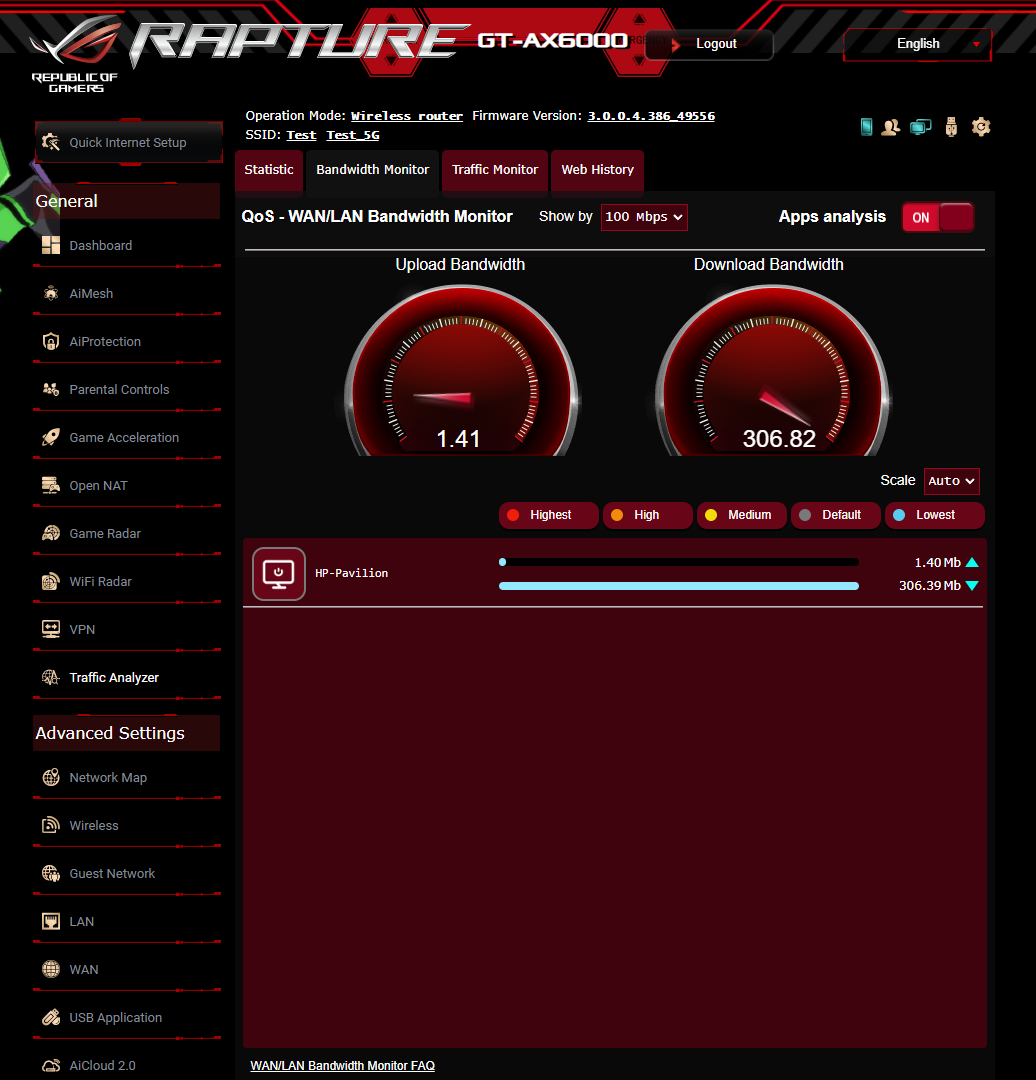
Task: Click the VPN sidebar icon
Action: [x=50, y=630]
